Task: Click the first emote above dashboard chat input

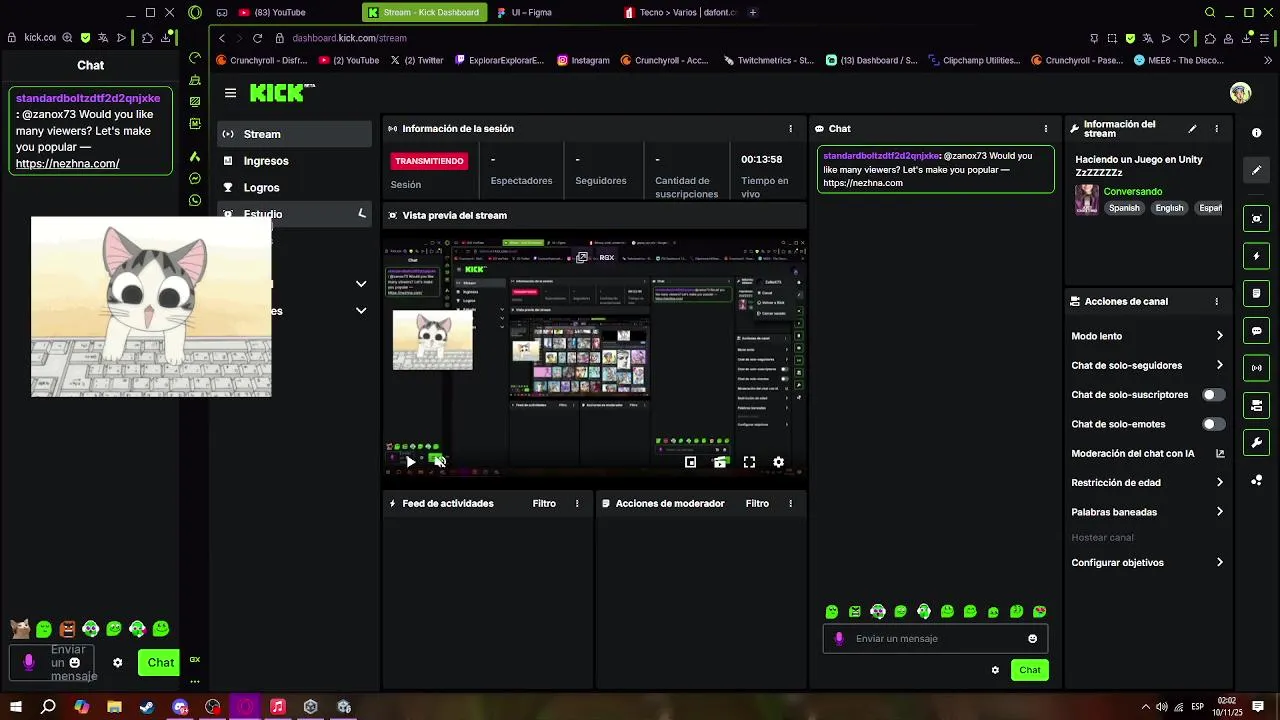Action: coord(831,612)
